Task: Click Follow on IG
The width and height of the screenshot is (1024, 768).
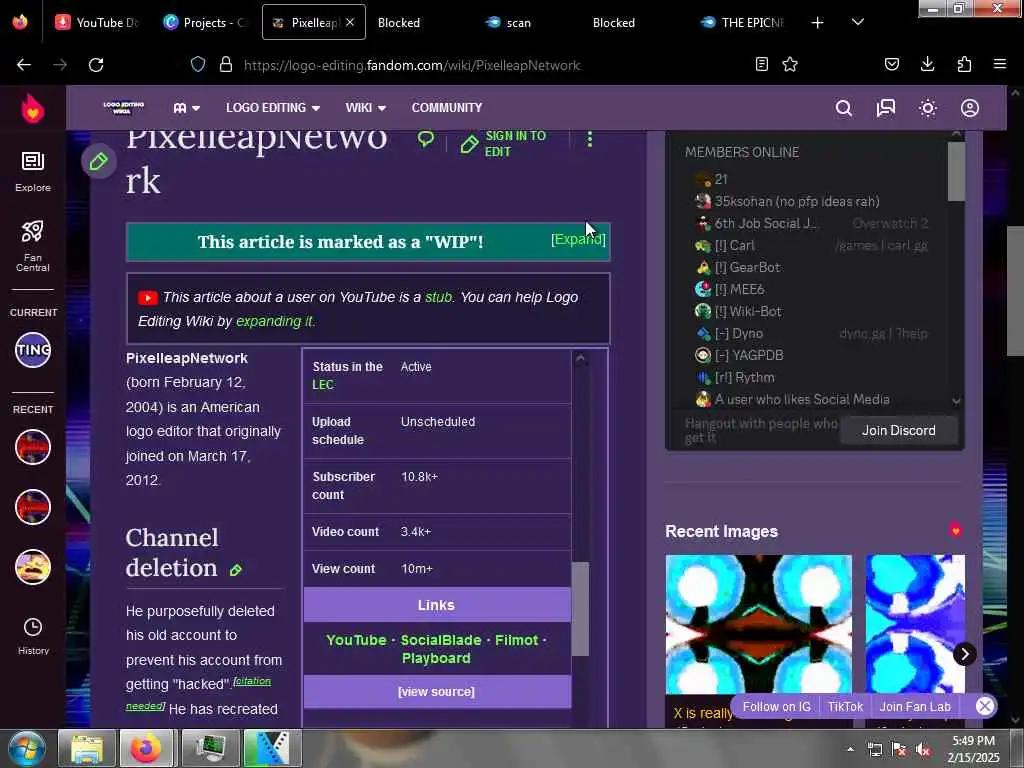Action: click(x=776, y=707)
